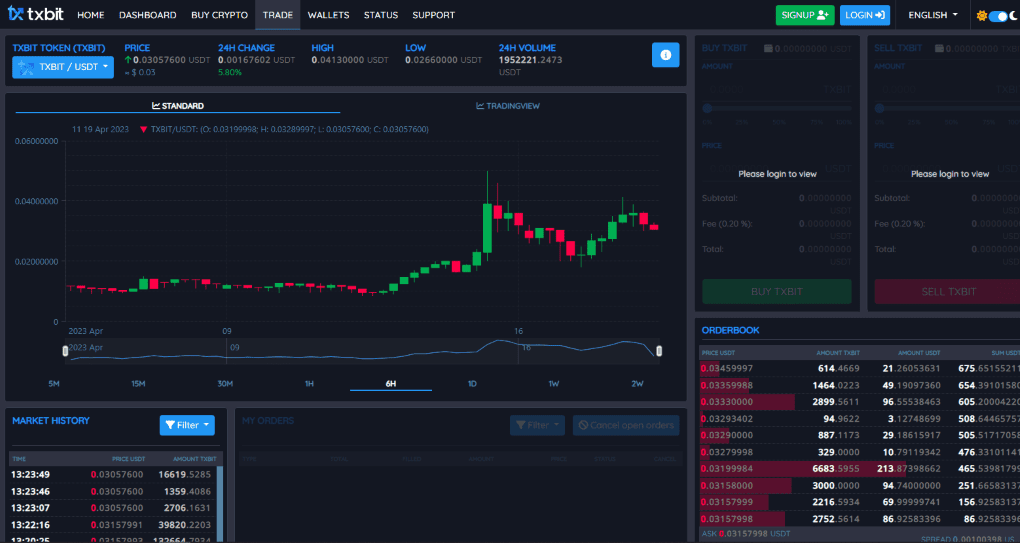Open the Market History Filter dropdown

click(187, 425)
